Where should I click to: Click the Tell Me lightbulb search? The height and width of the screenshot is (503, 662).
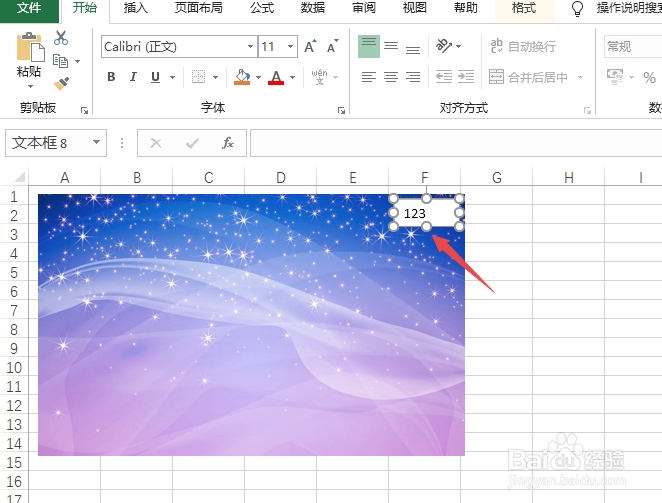point(577,8)
